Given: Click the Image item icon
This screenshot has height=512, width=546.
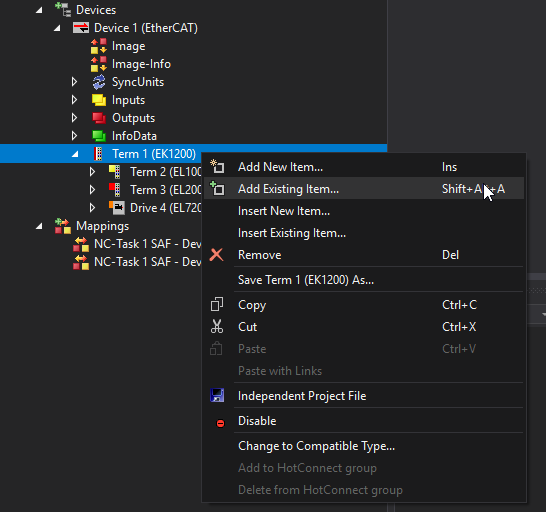Looking at the screenshot, I should pos(99,46).
